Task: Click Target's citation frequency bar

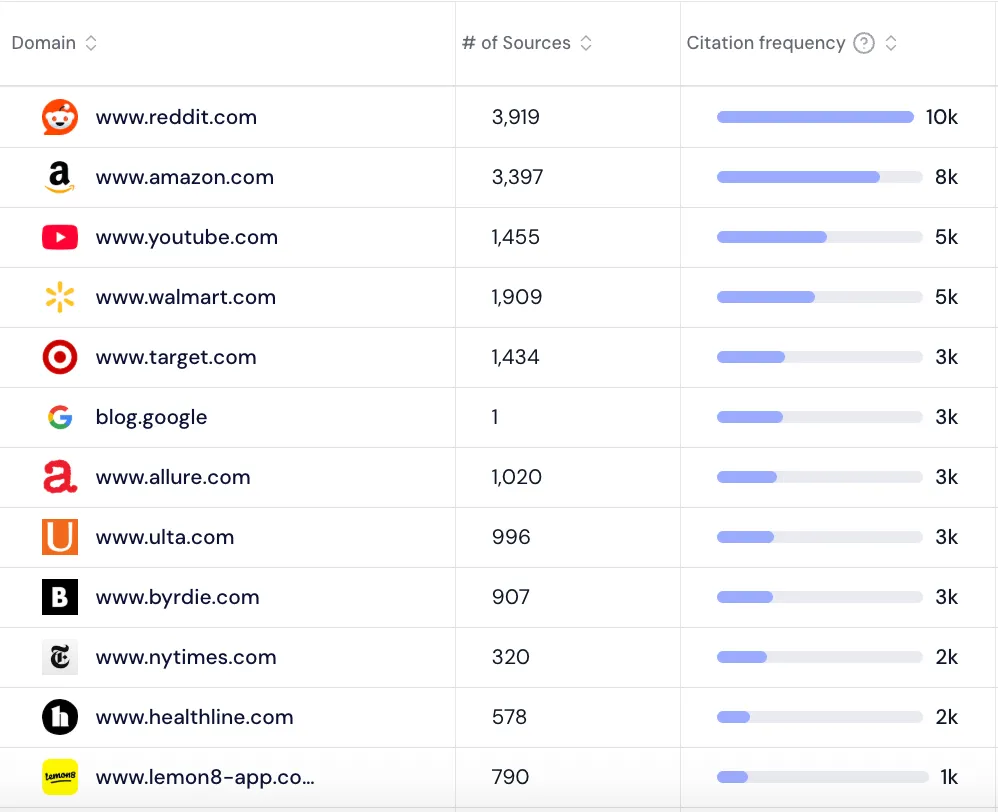Action: pos(820,358)
